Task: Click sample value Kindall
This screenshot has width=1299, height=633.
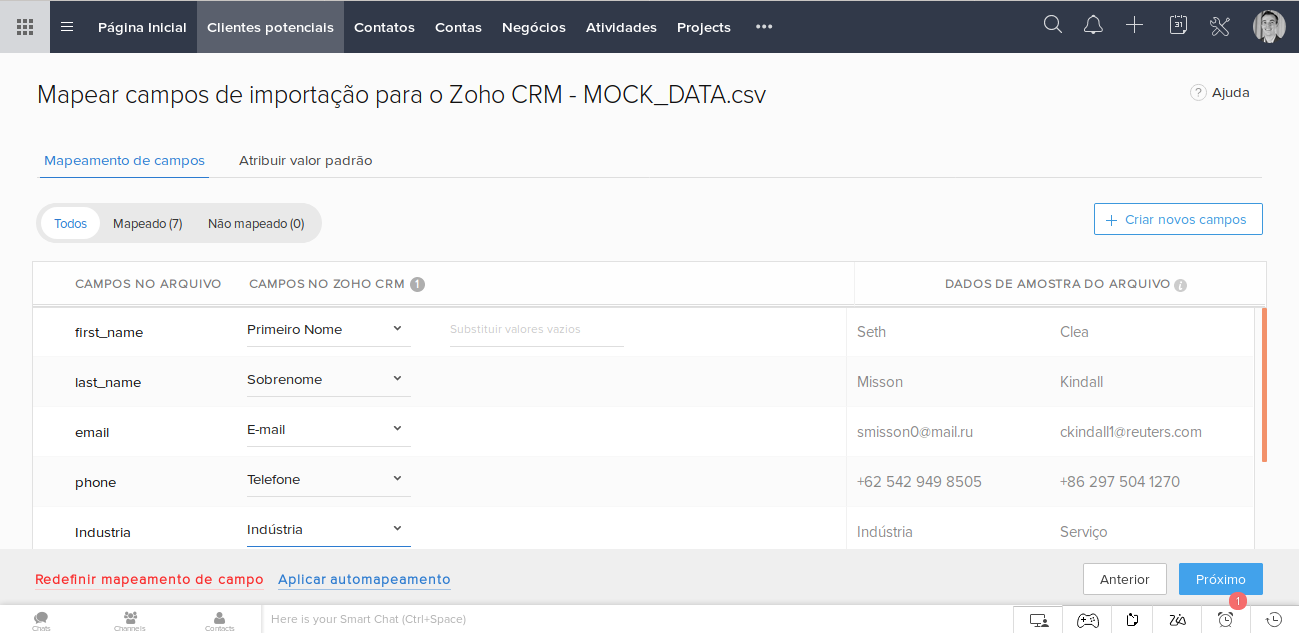Action: point(1082,382)
